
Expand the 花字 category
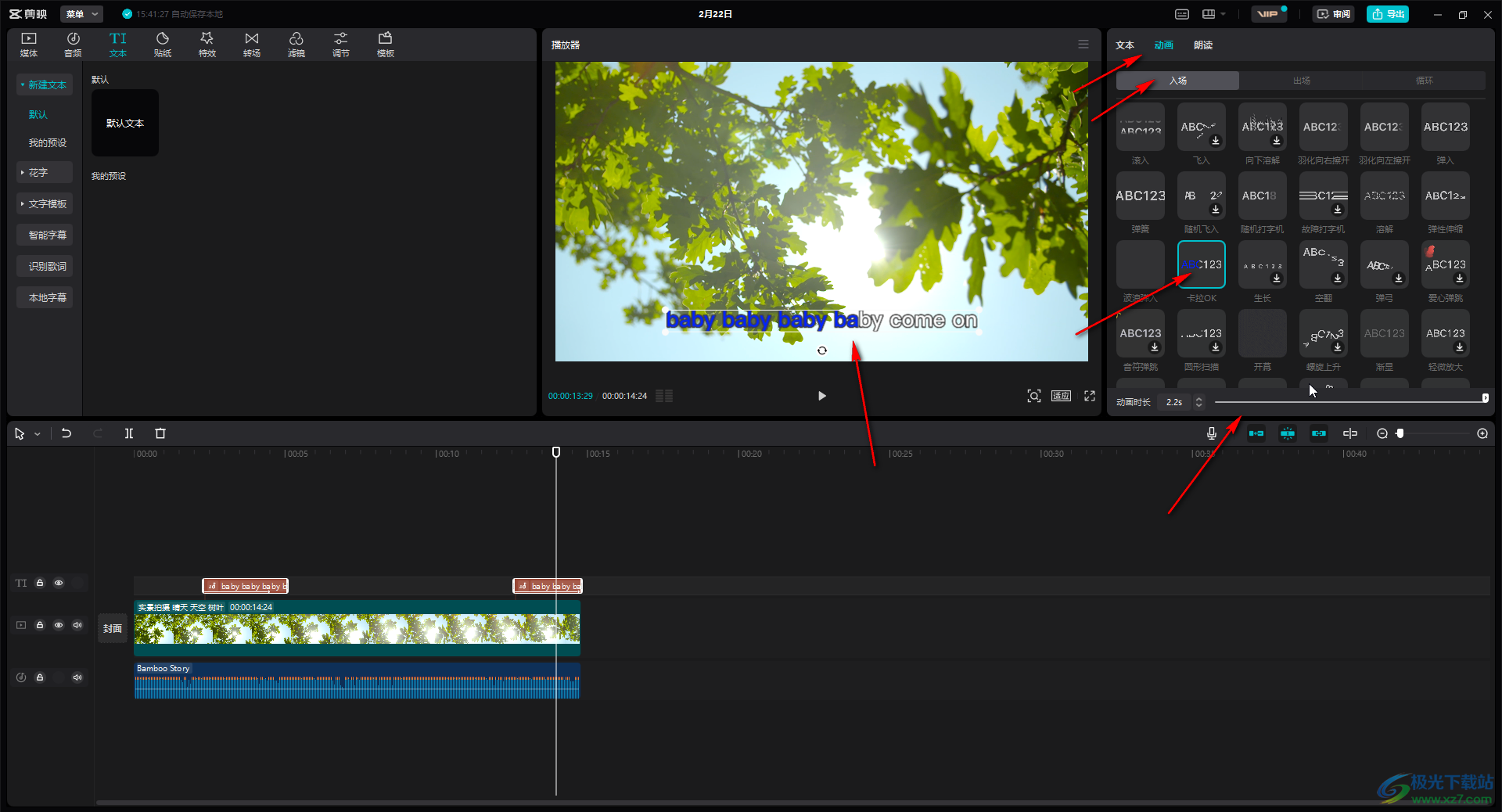45,172
